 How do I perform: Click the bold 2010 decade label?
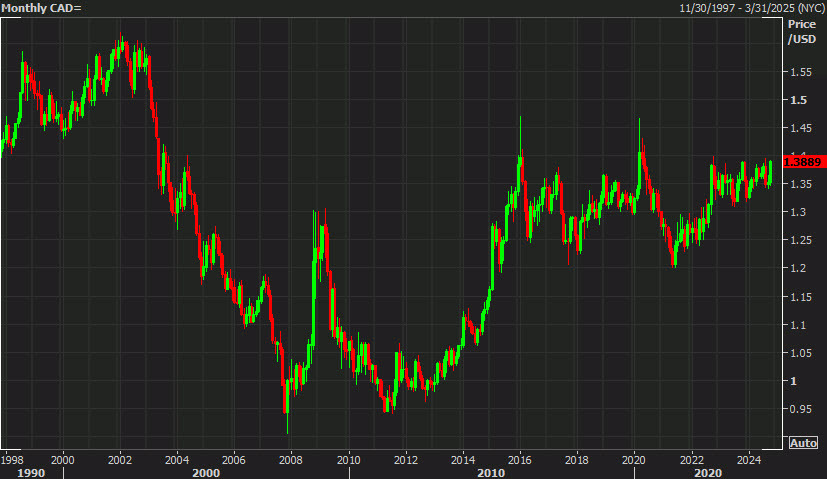pos(491,473)
